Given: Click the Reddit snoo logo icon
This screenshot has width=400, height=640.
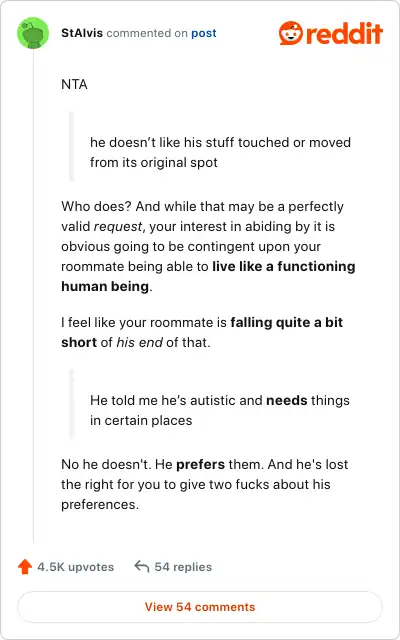Looking at the screenshot, I should [291, 33].
